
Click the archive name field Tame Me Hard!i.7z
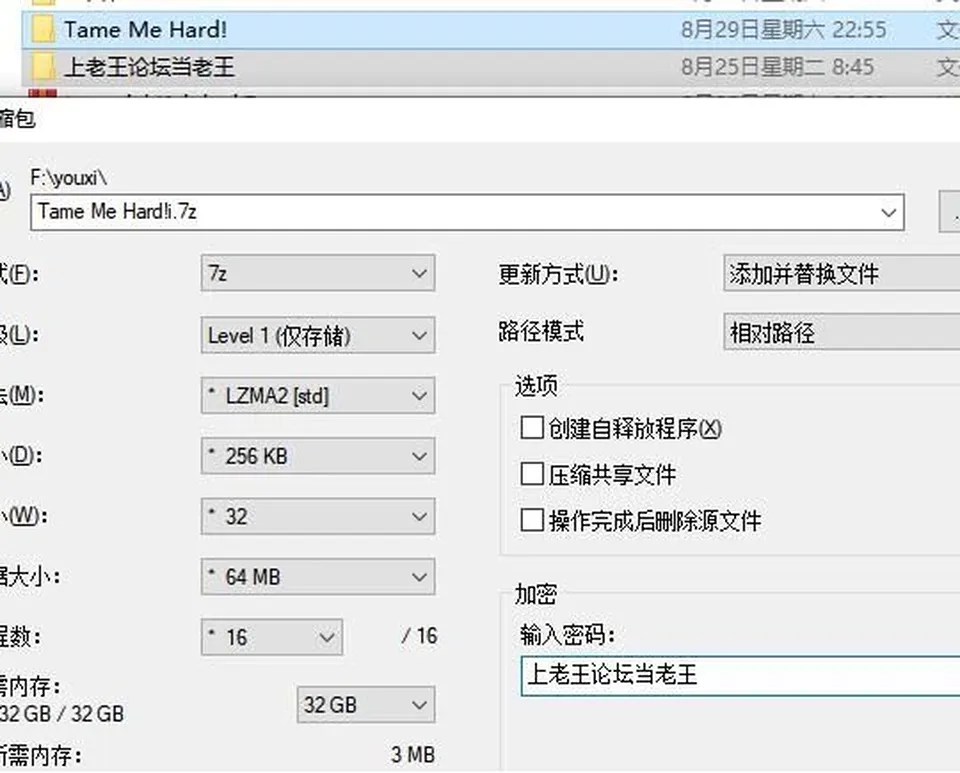(467, 212)
